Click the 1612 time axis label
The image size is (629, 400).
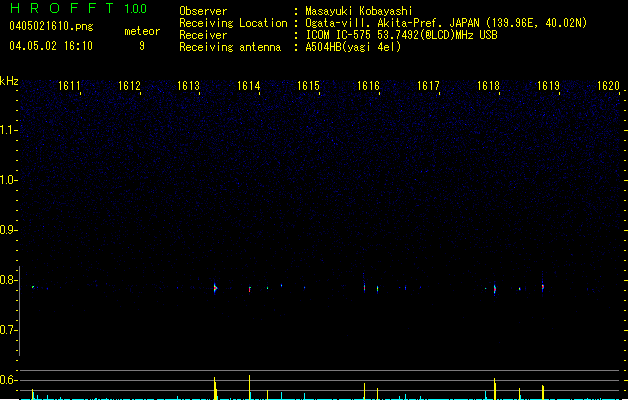click(129, 86)
